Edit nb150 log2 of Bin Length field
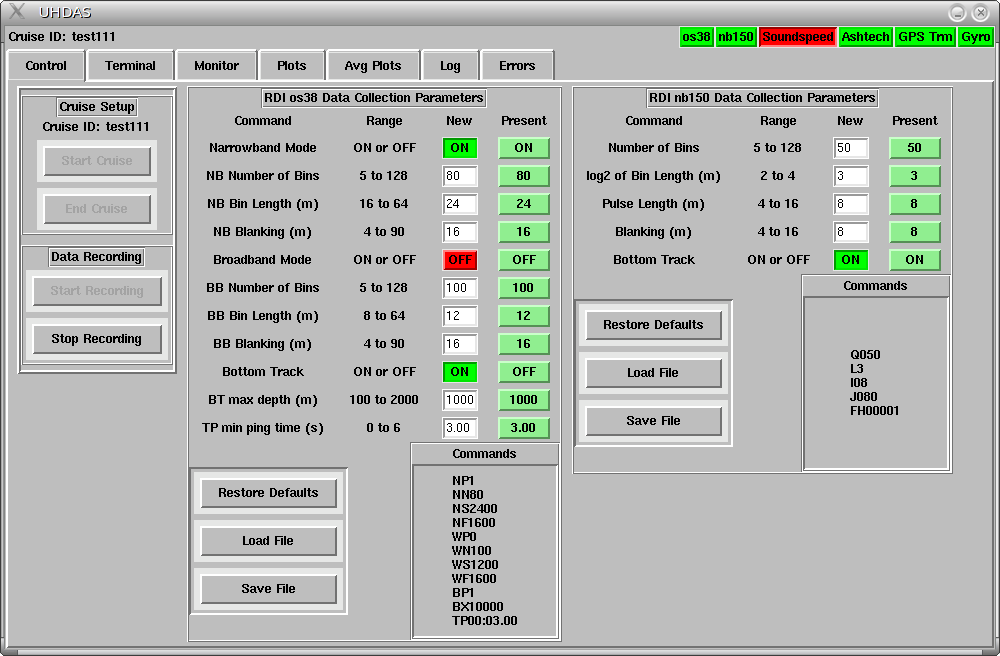Screen dimensions: 1000x656 [x=851, y=176]
